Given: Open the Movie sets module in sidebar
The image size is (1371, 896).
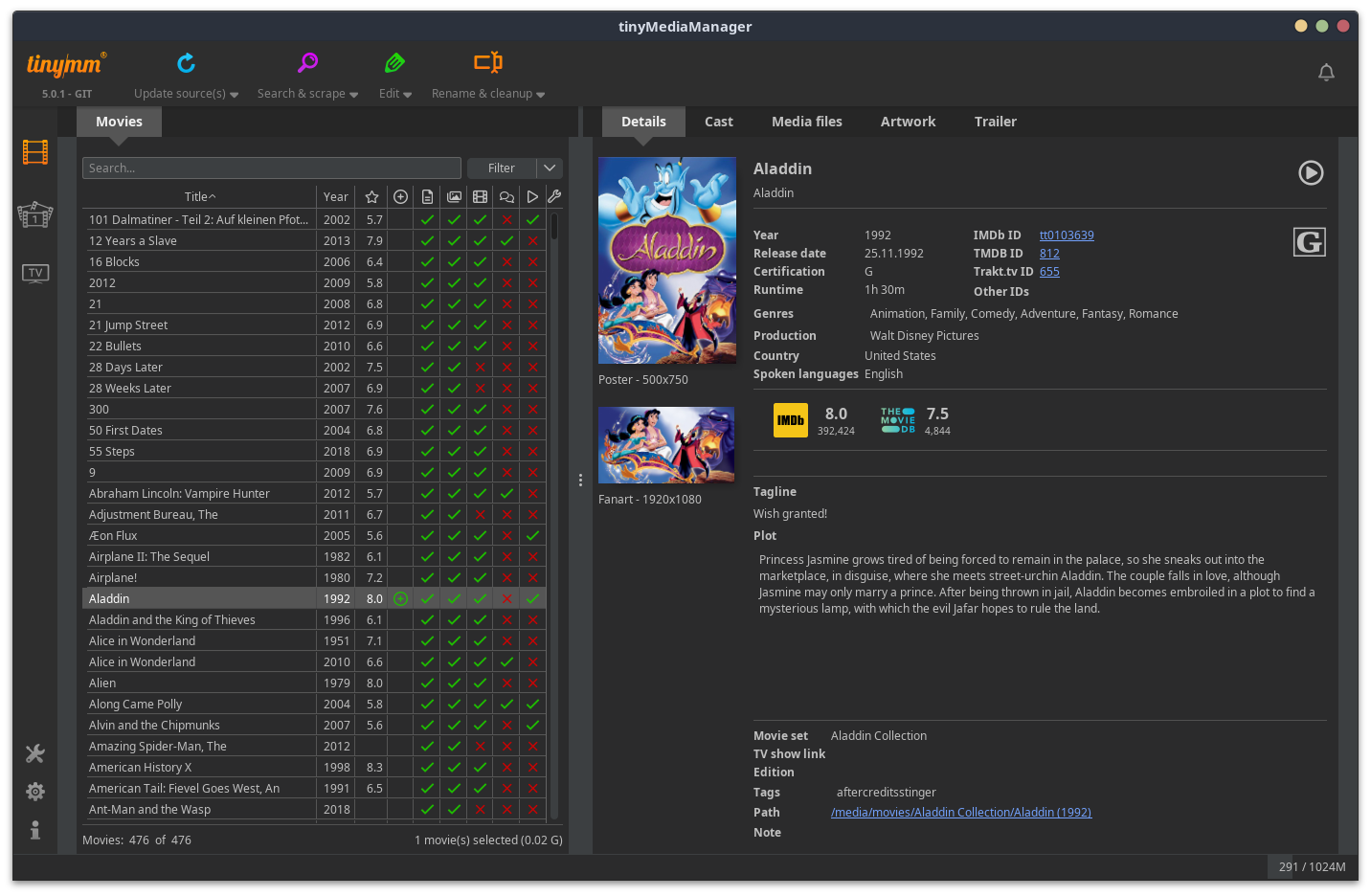Looking at the screenshot, I should point(35,214).
